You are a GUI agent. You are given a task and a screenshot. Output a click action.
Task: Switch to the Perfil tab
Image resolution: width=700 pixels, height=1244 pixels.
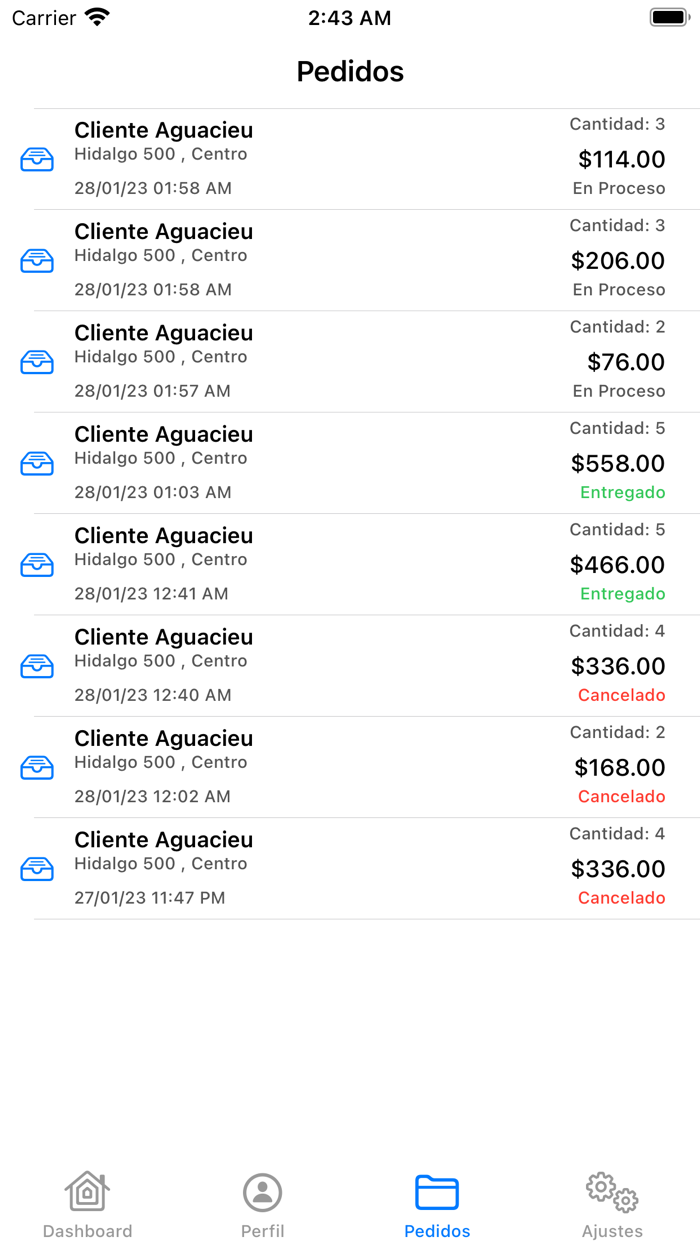coord(262,1204)
